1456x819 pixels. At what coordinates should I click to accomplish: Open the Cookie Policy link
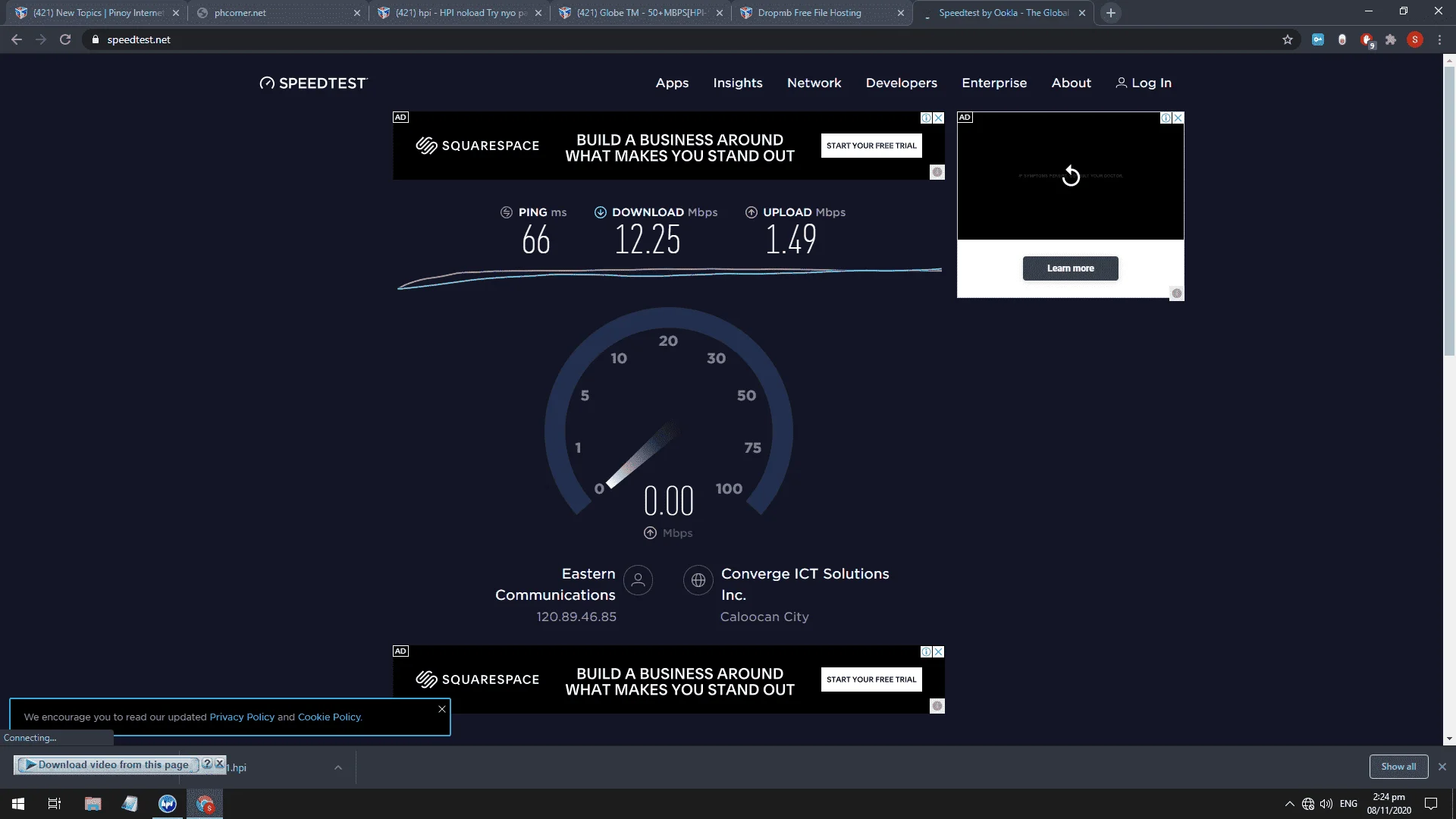click(x=329, y=717)
